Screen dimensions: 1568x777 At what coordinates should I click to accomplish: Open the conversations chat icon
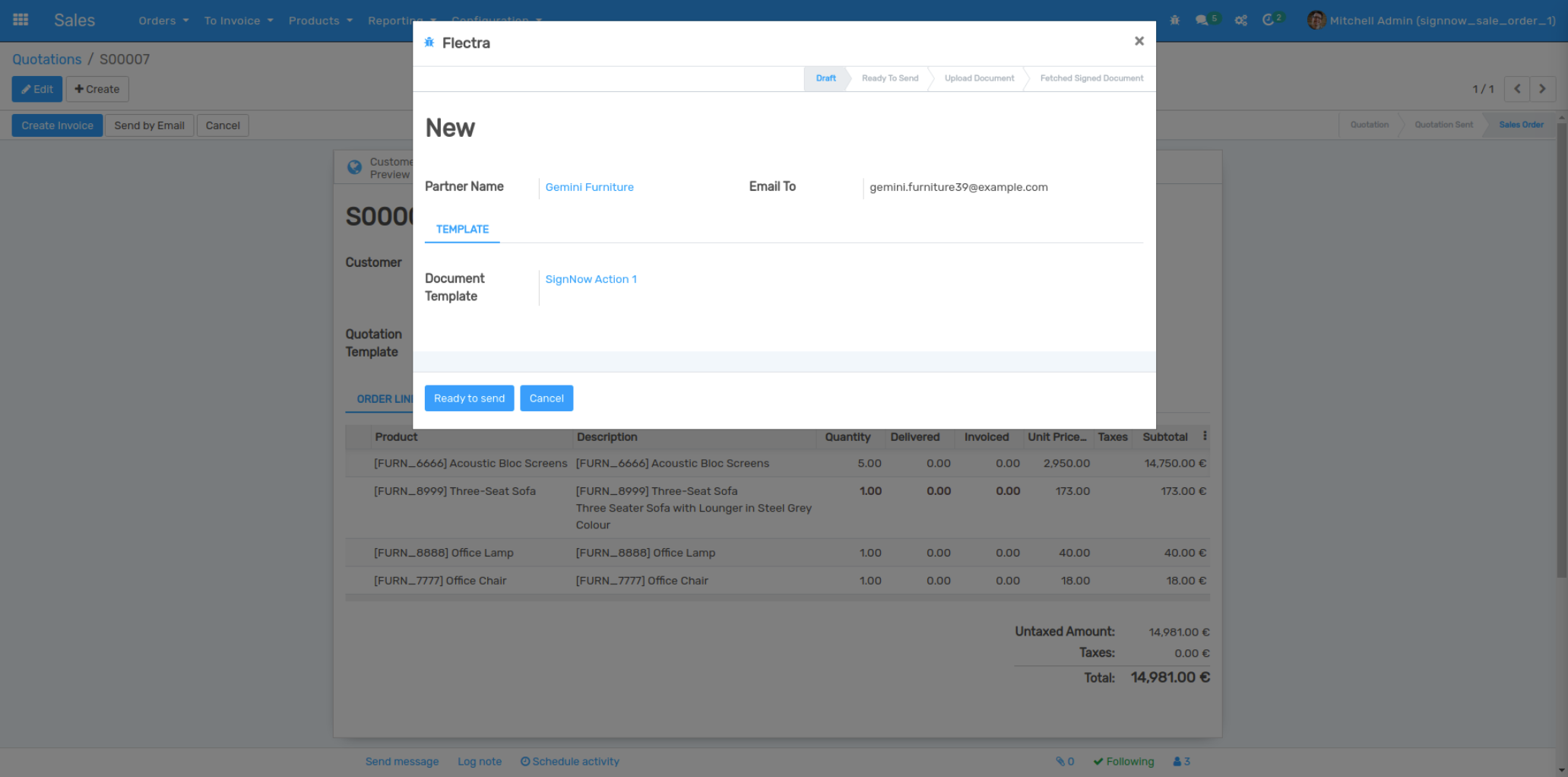click(1202, 21)
